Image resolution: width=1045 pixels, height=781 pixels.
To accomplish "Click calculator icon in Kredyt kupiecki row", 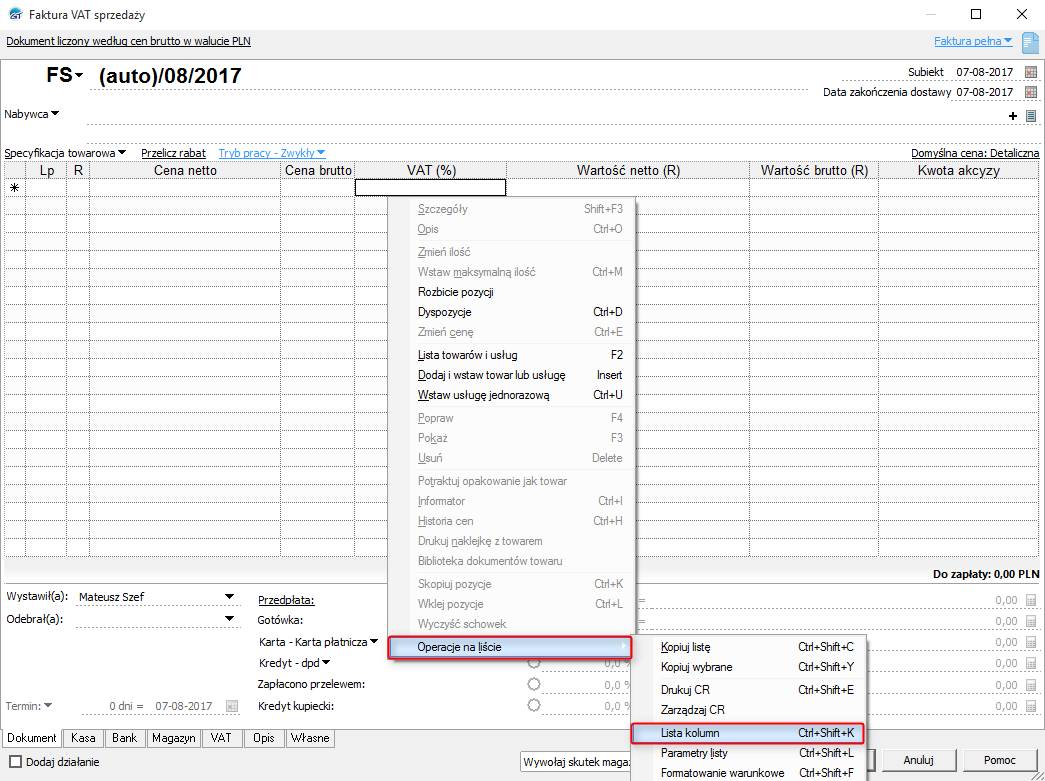I will [x=1031, y=706].
